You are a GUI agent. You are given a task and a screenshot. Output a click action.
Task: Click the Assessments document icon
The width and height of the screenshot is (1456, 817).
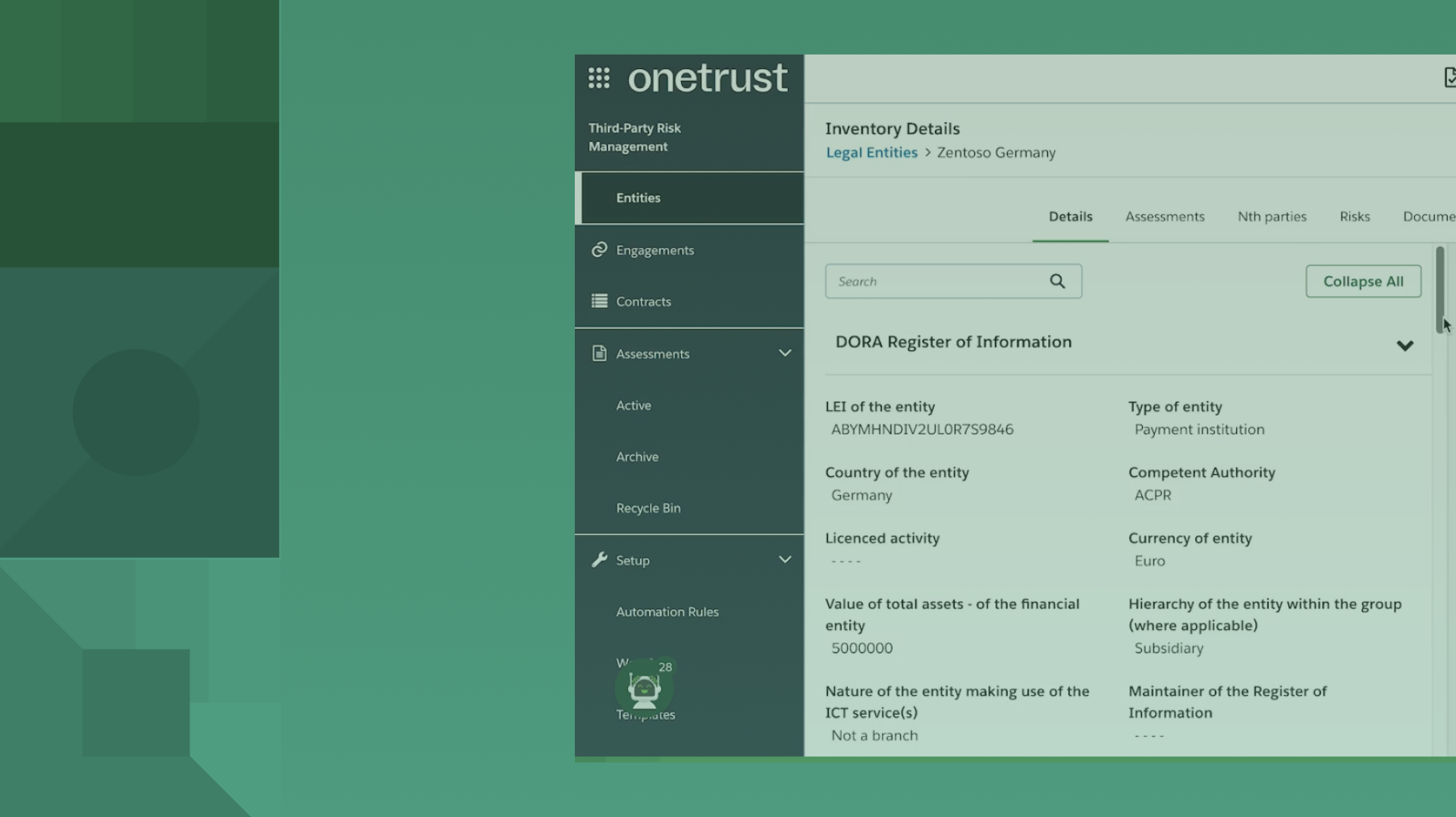[599, 354]
